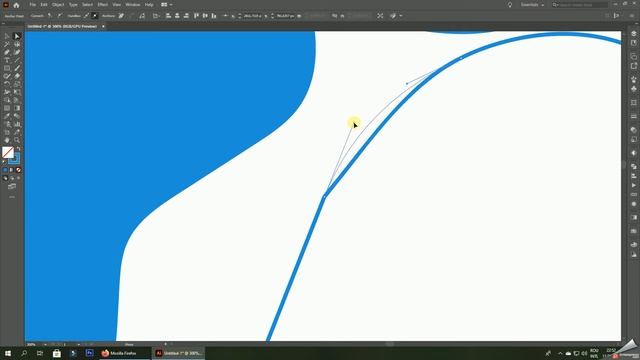640x360 pixels.
Task: Edit toolbar via the three dots
Action: [12, 197]
